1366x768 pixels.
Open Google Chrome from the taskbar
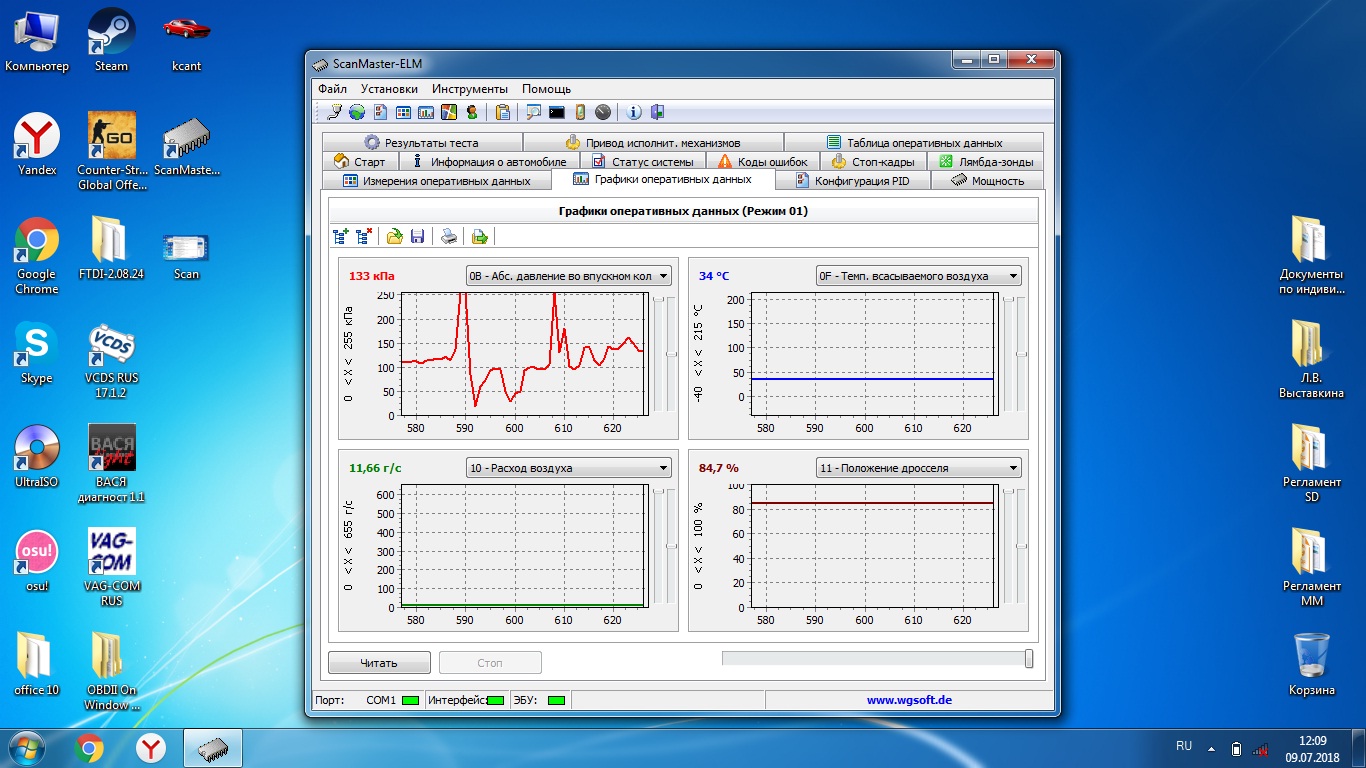click(89, 747)
